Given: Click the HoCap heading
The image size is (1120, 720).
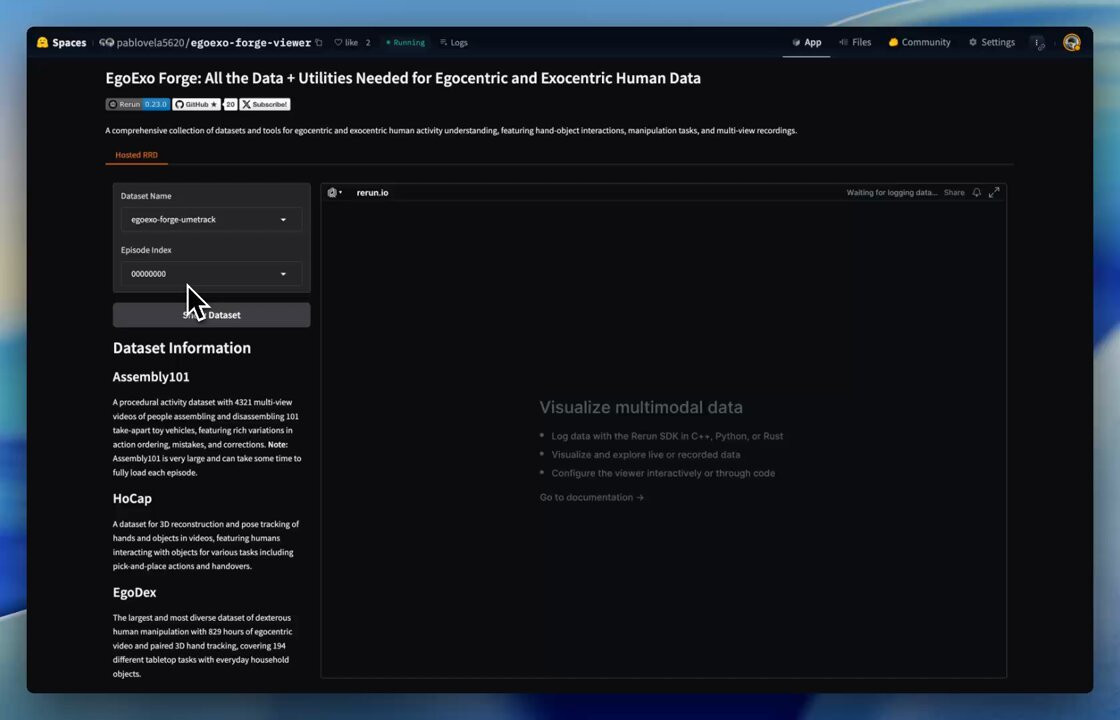Looking at the screenshot, I should tap(132, 499).
